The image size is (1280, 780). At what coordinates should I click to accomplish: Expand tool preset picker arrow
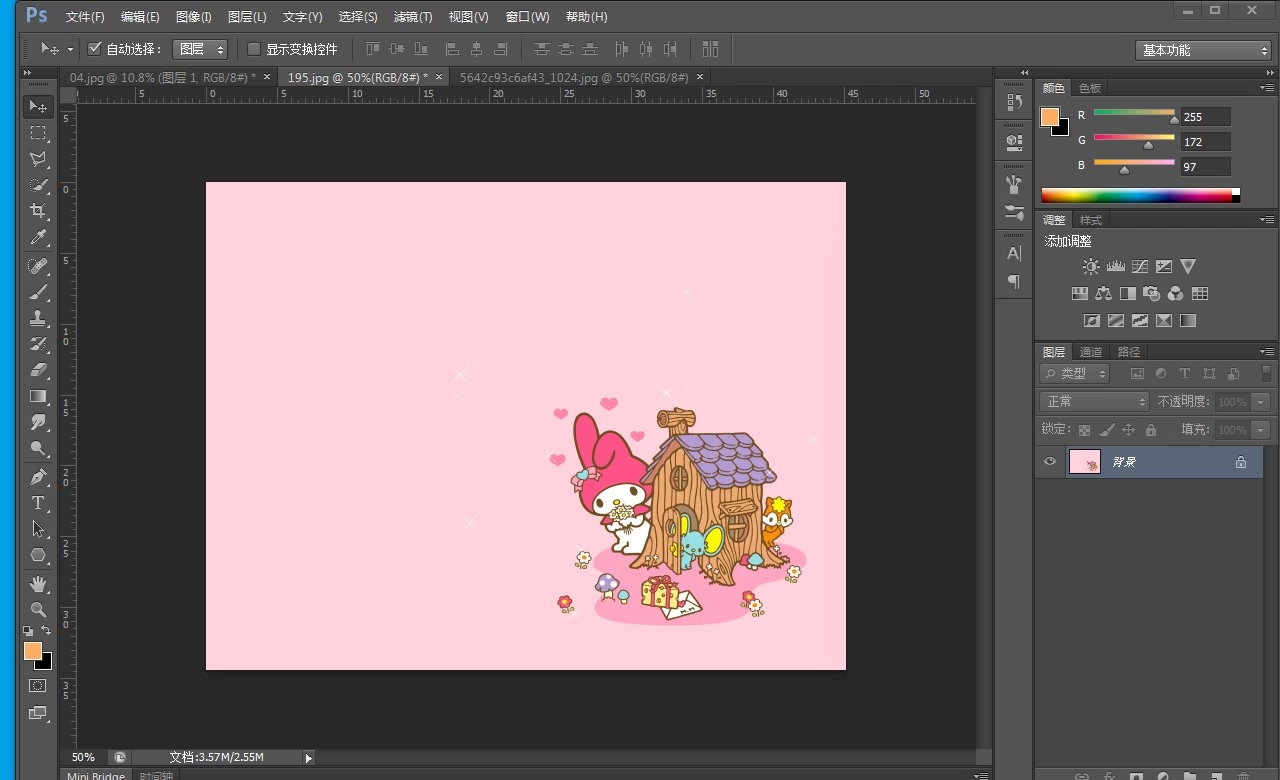[x=70, y=49]
